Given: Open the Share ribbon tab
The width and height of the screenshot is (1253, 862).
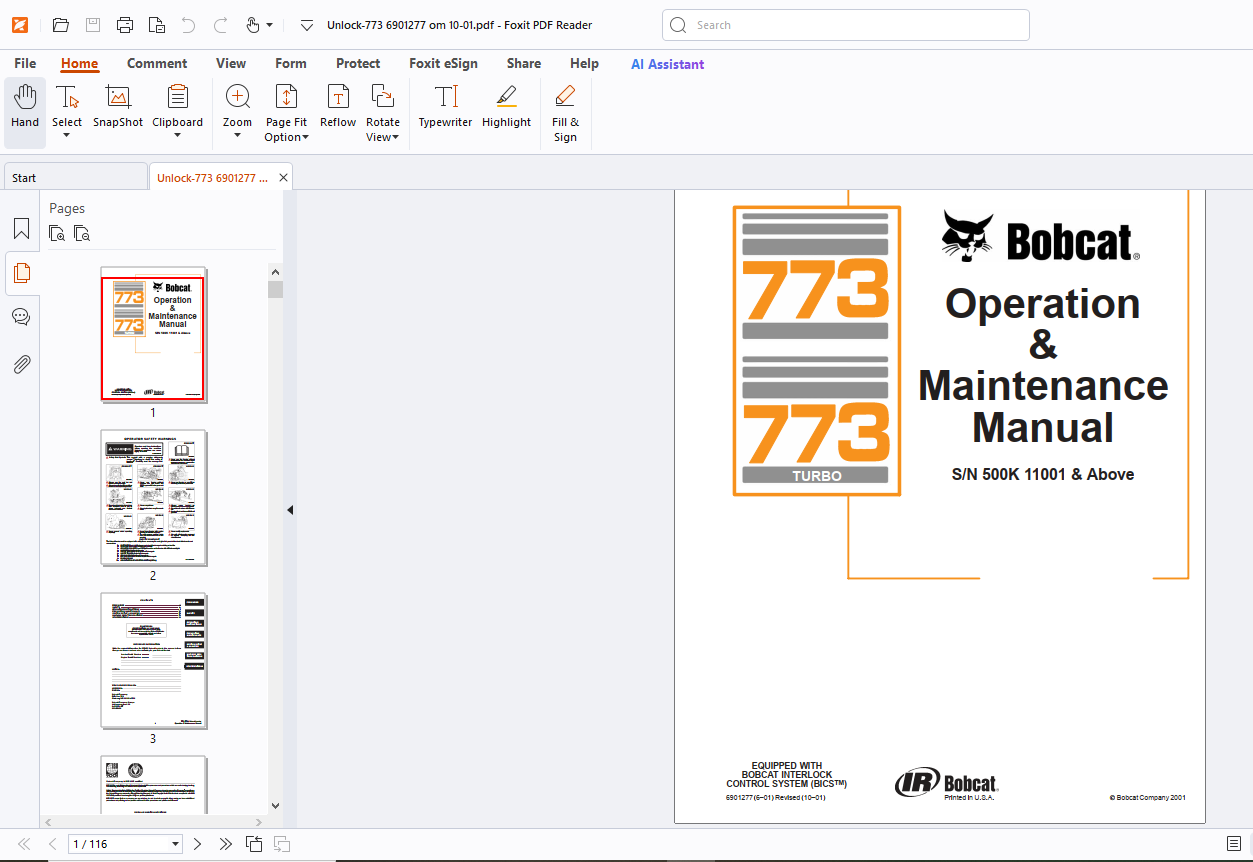Looking at the screenshot, I should click(524, 63).
